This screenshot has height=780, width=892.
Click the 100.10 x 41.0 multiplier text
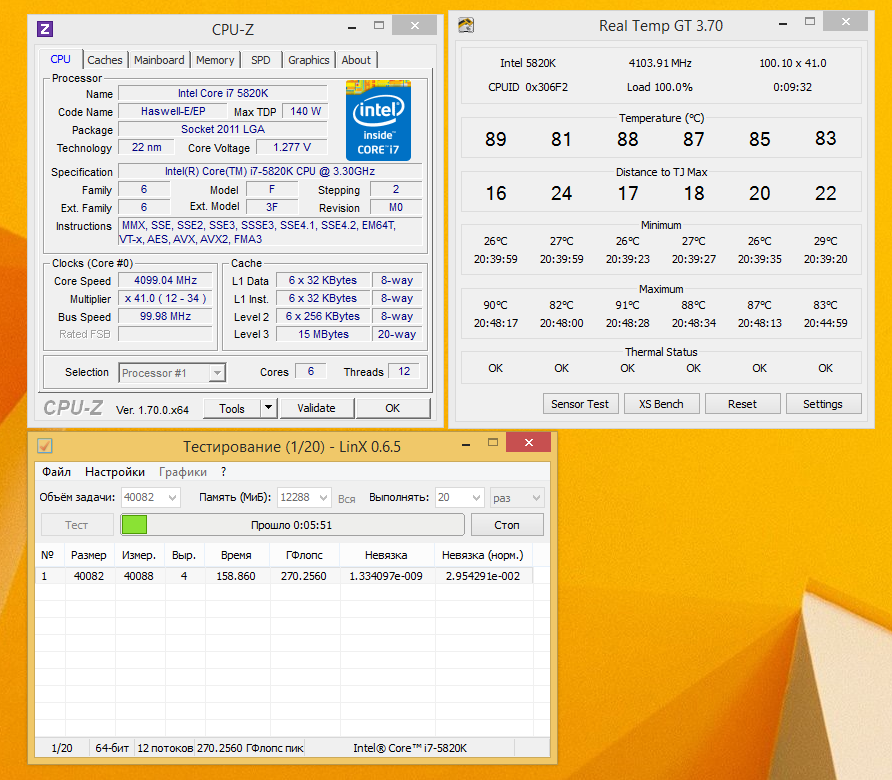(793, 63)
